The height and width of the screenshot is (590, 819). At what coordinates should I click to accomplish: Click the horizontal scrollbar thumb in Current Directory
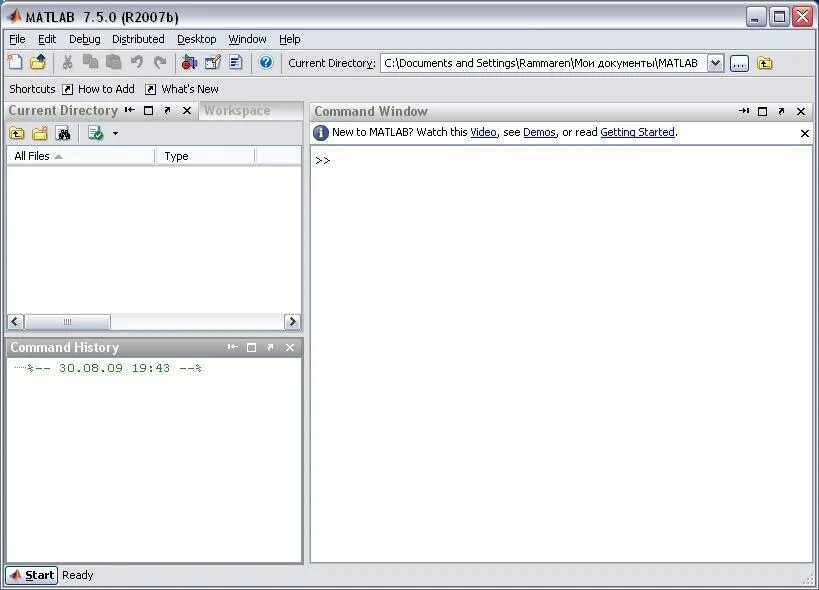(x=67, y=322)
